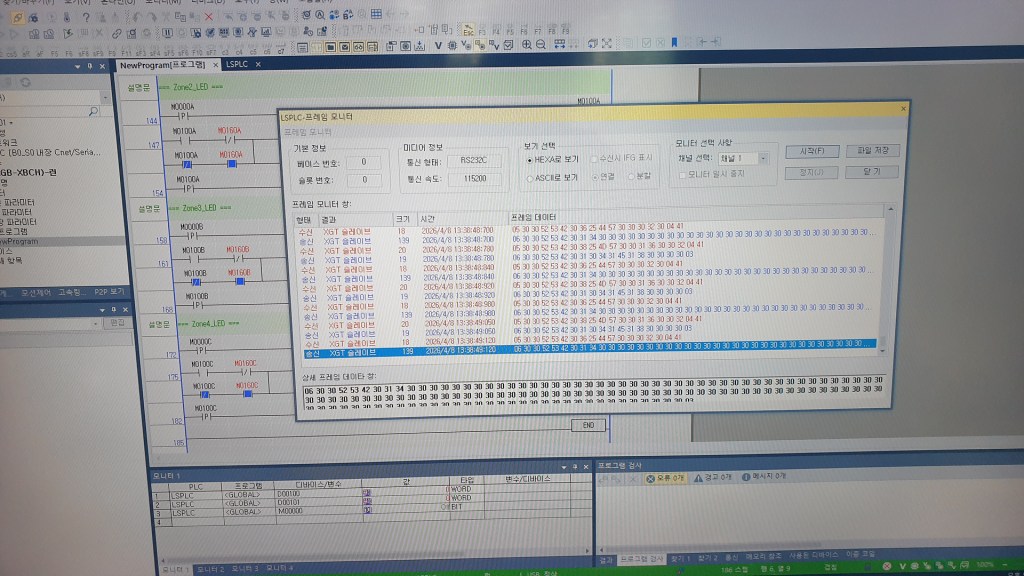
Task: Enable the 수신시 IFG 표시 checkbox
Action: [593, 159]
